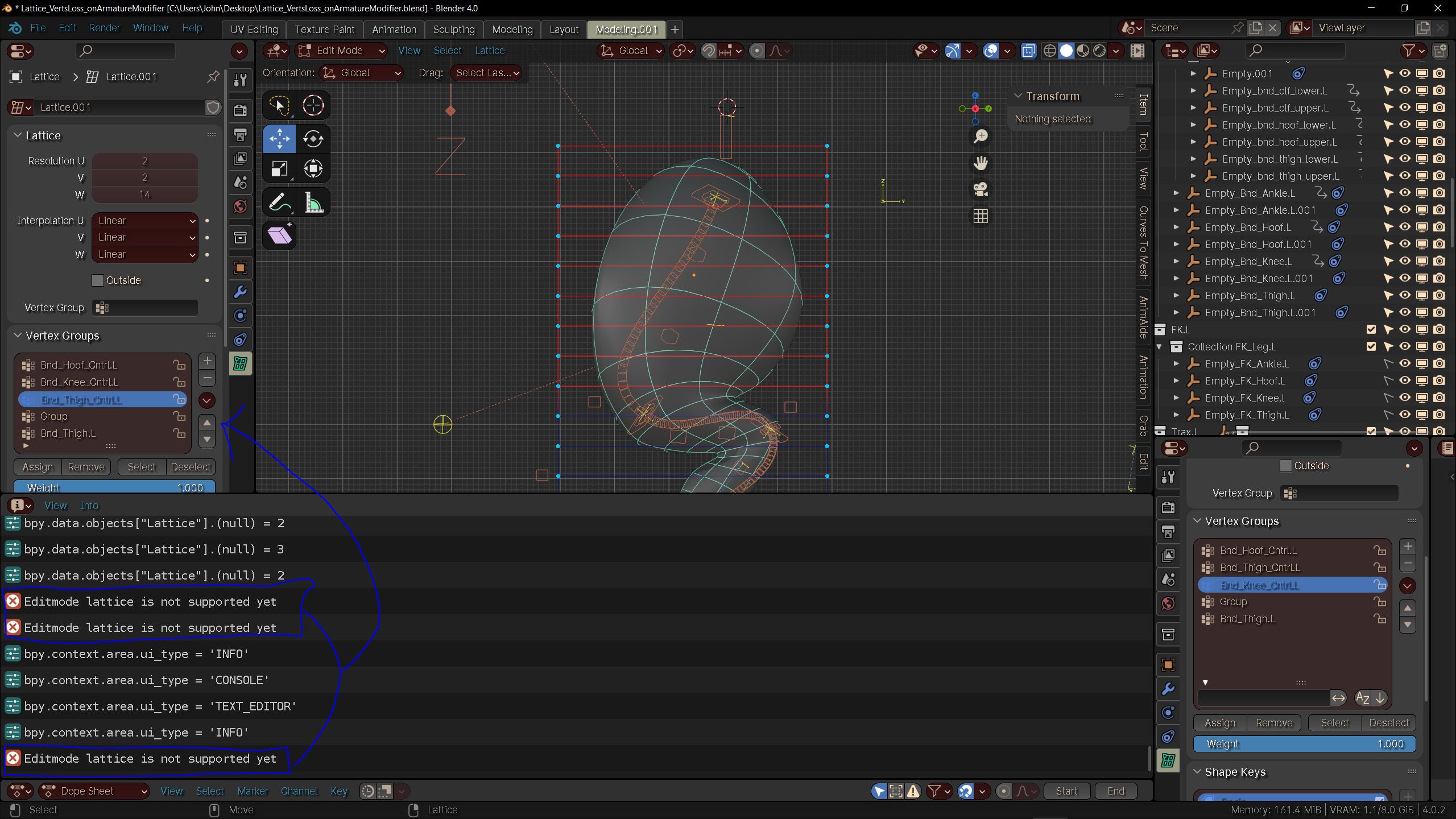Click the Weight slider in lower-right panel
The image size is (1456, 819).
tap(1304, 744)
